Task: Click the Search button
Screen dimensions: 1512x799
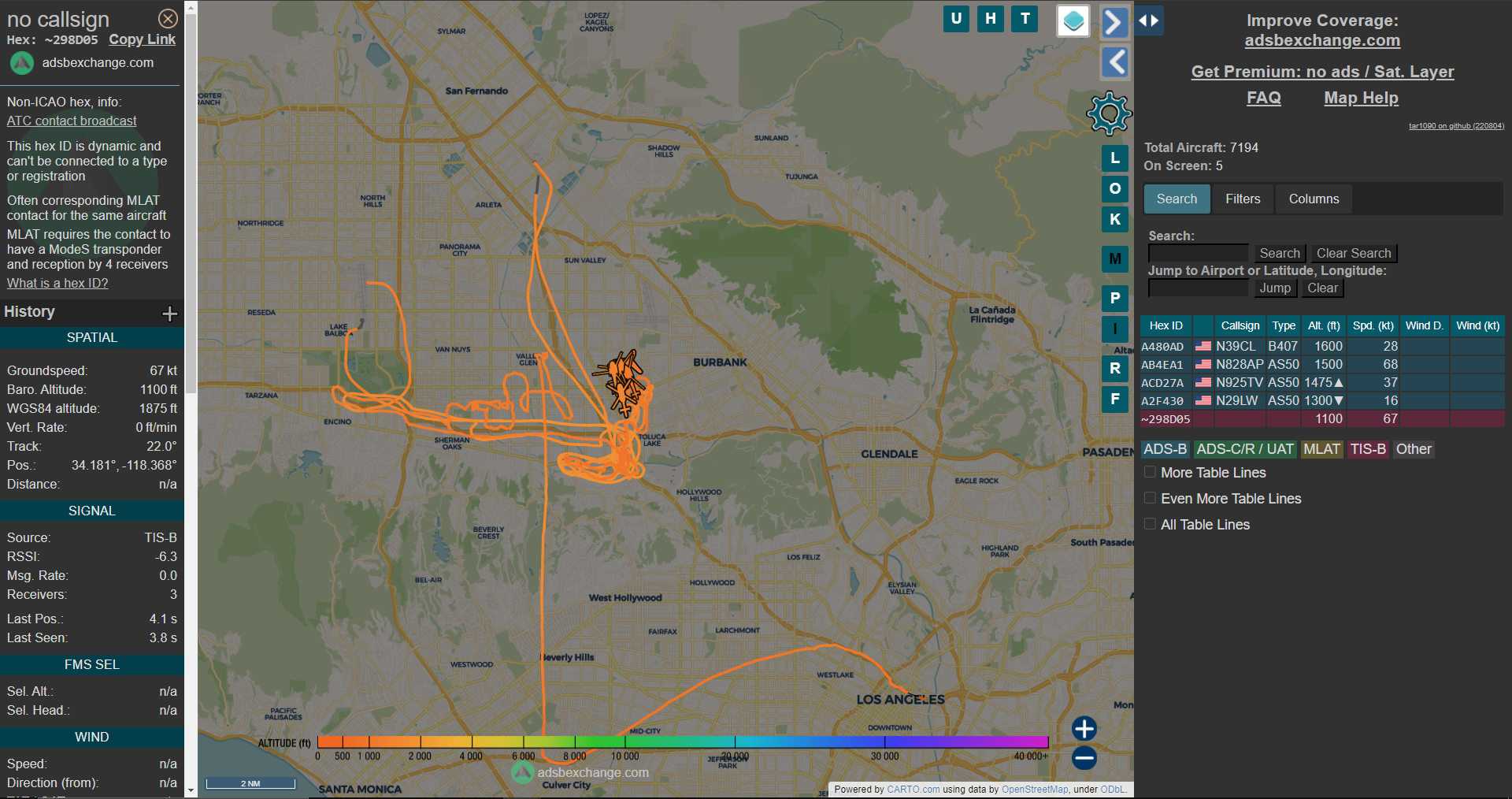Action: pyautogui.click(x=1280, y=253)
